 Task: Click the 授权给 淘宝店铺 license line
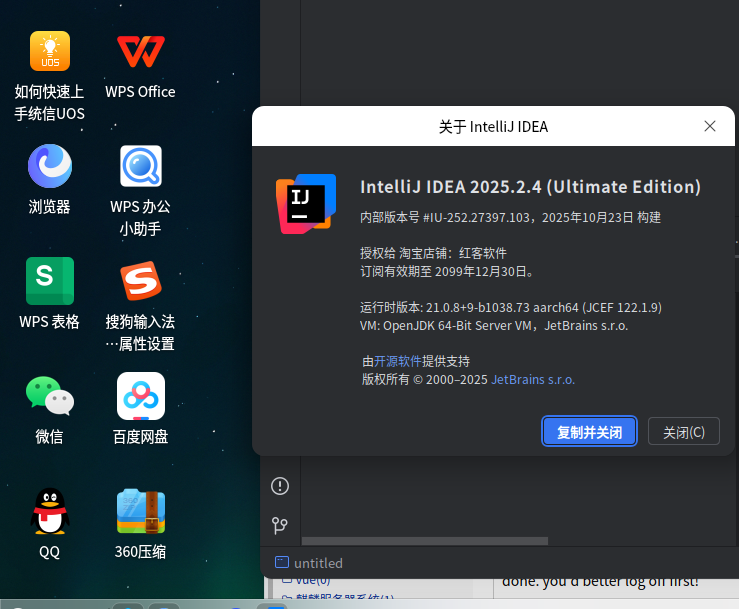point(433,253)
